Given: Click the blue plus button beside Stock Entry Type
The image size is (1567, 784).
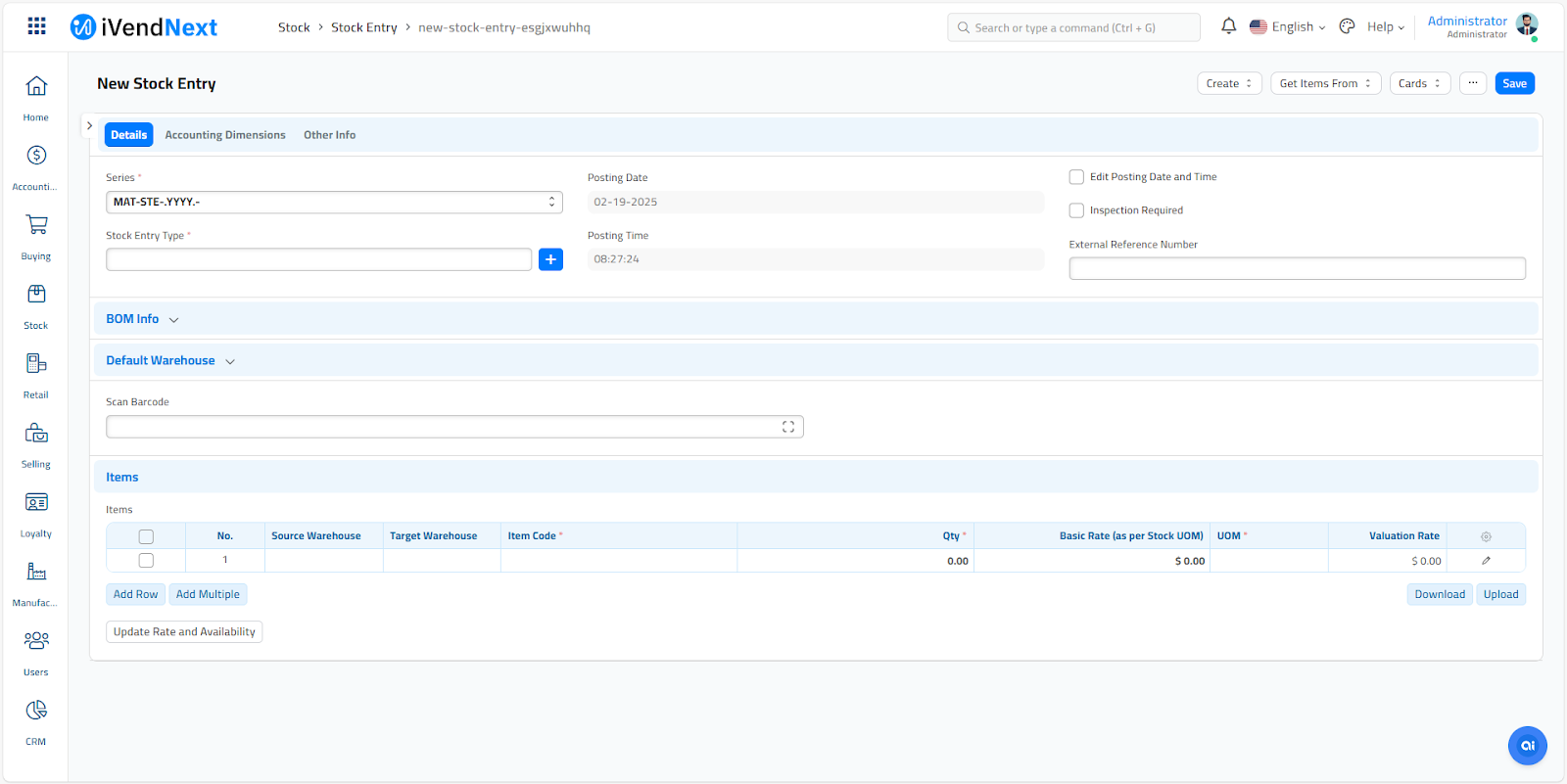Looking at the screenshot, I should point(550,259).
